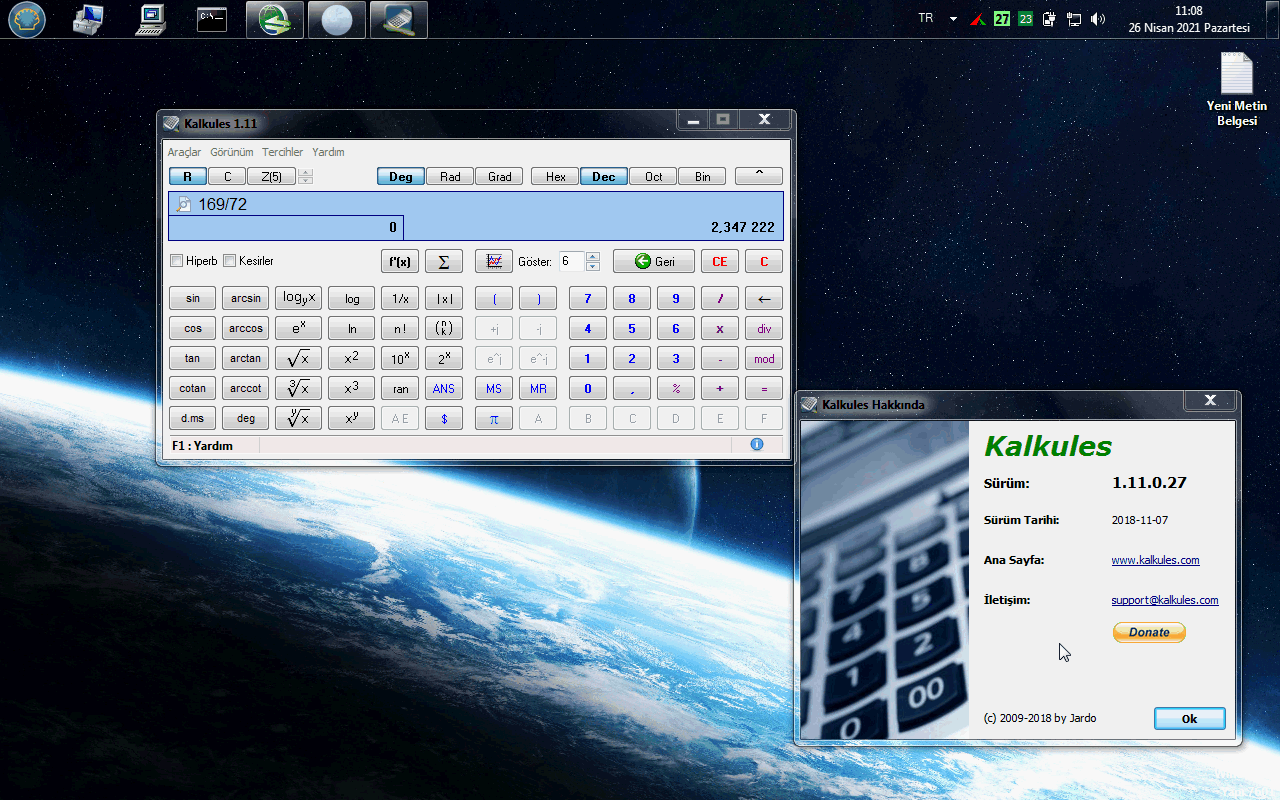Click the clock showing 11:08
This screenshot has width=1280, height=800.
[1189, 11]
